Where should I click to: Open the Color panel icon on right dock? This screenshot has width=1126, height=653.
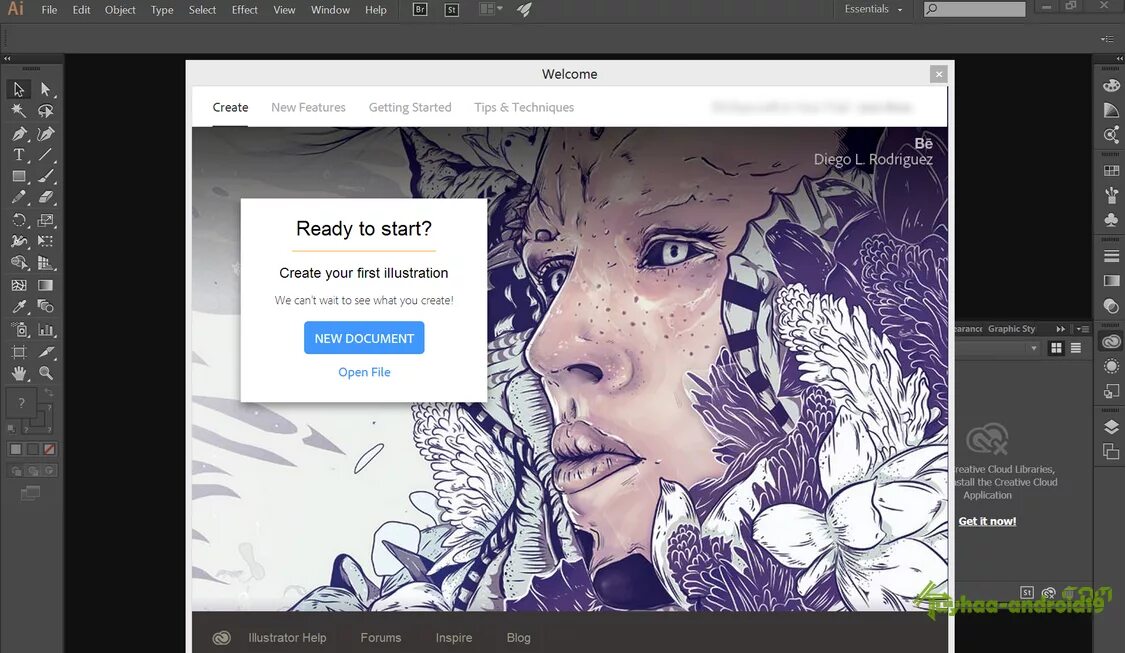(x=1111, y=85)
